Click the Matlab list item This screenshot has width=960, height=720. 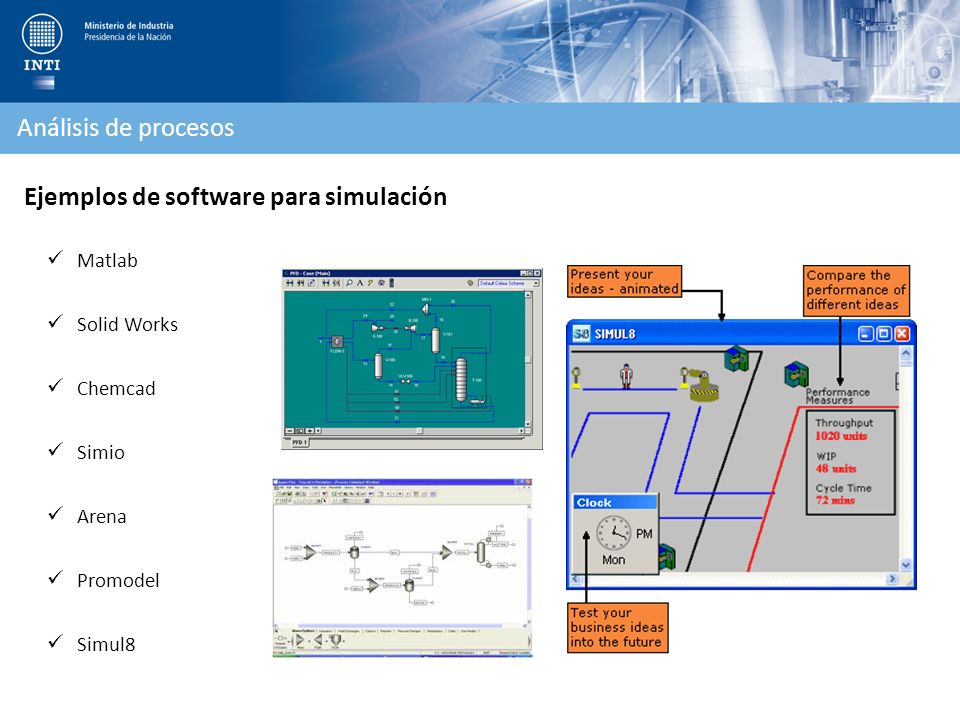[x=107, y=260]
